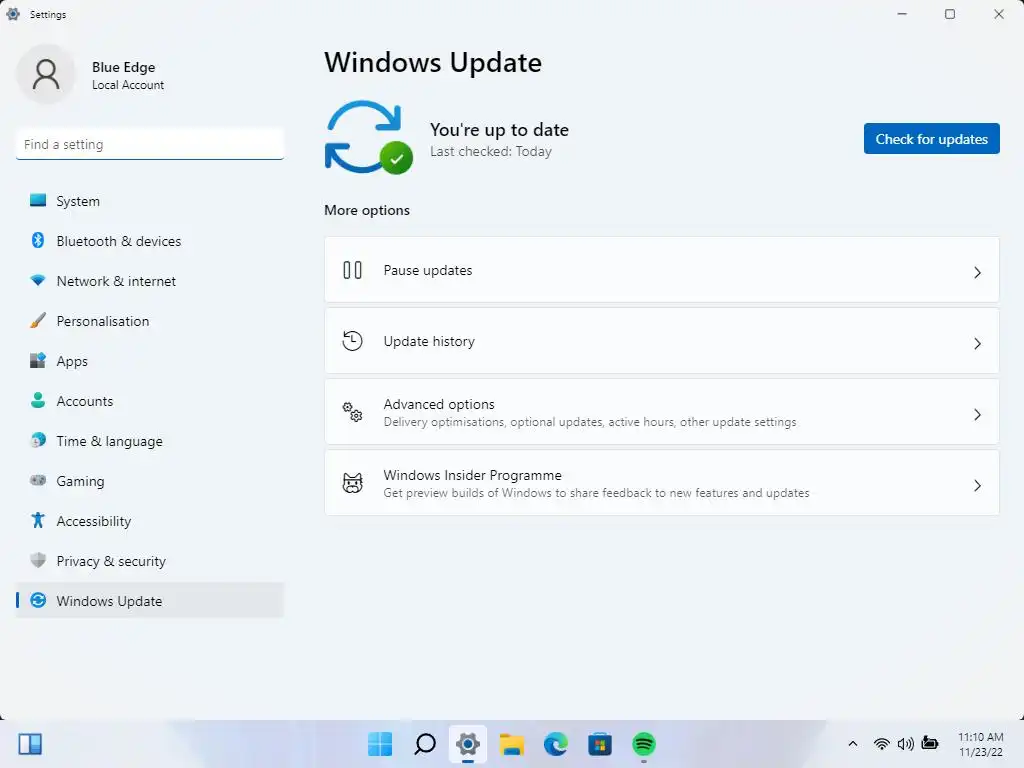This screenshot has width=1024, height=768.
Task: Click the large update status sync icon
Action: [x=368, y=137]
